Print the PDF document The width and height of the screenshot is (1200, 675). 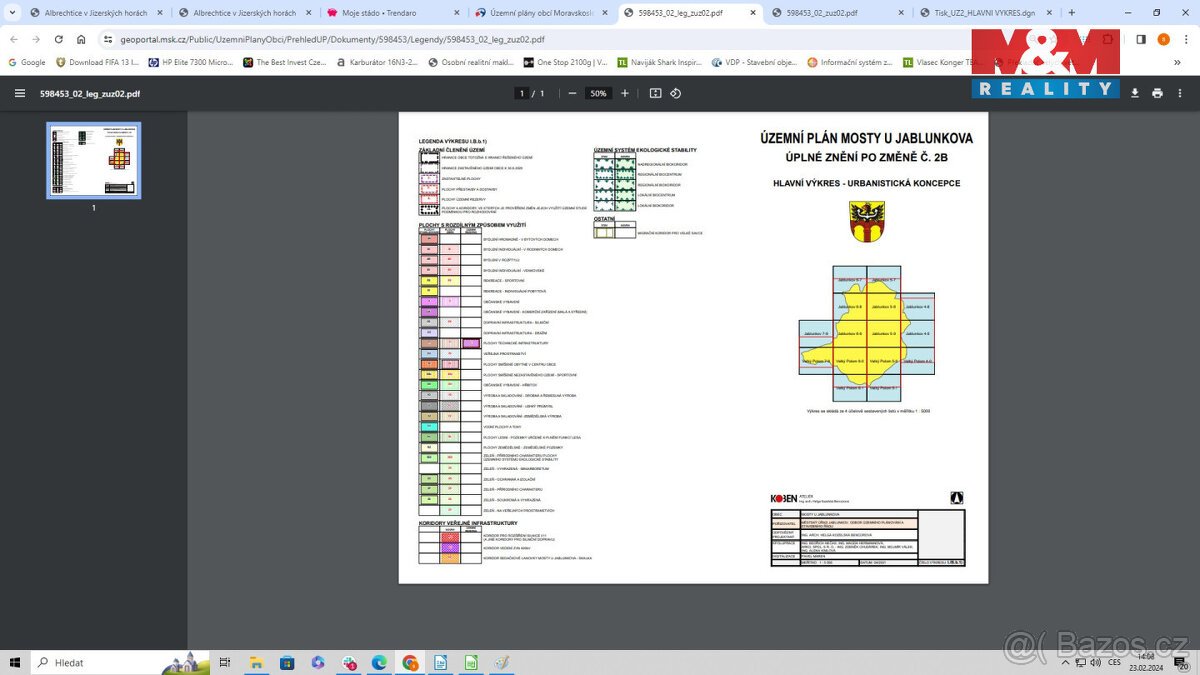tap(1157, 93)
